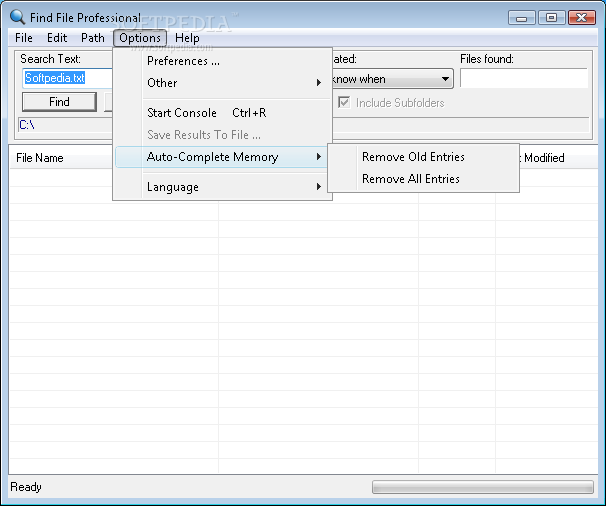Select Start Console menu entry
Screen dimensions: 606x506
(x=223, y=113)
